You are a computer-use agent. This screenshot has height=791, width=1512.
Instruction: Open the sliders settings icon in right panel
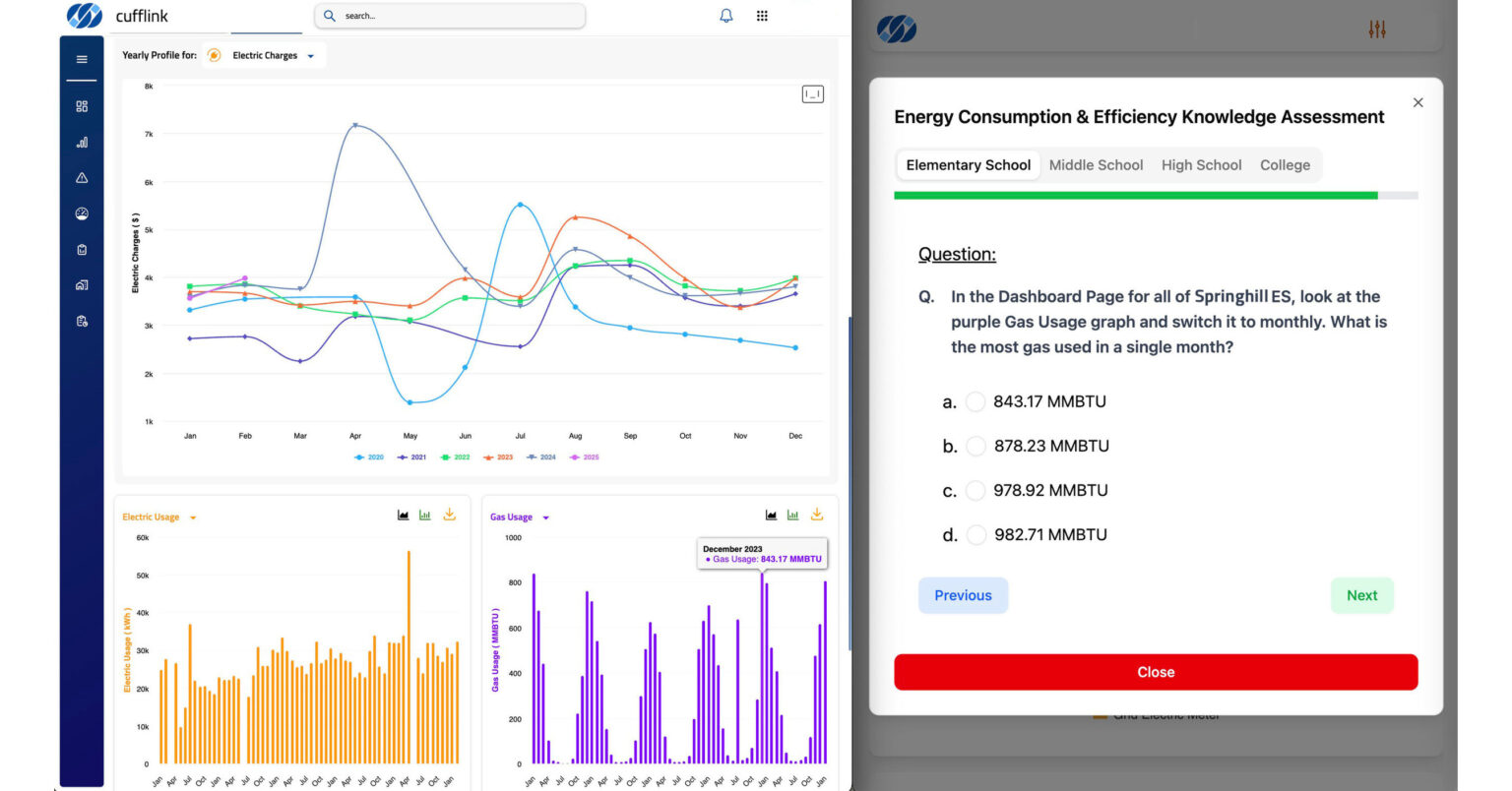(x=1377, y=30)
